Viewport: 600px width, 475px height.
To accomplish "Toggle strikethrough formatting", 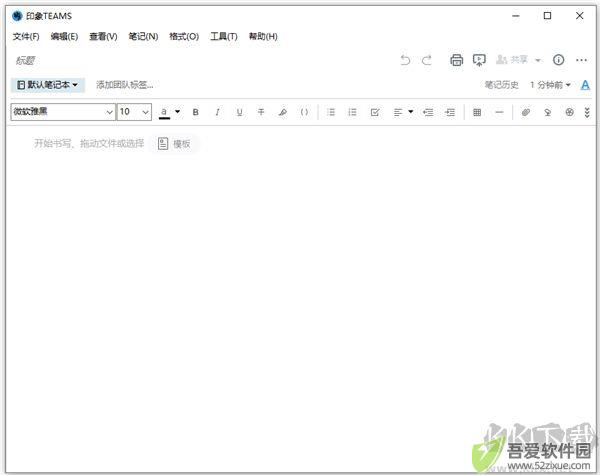I will point(261,112).
